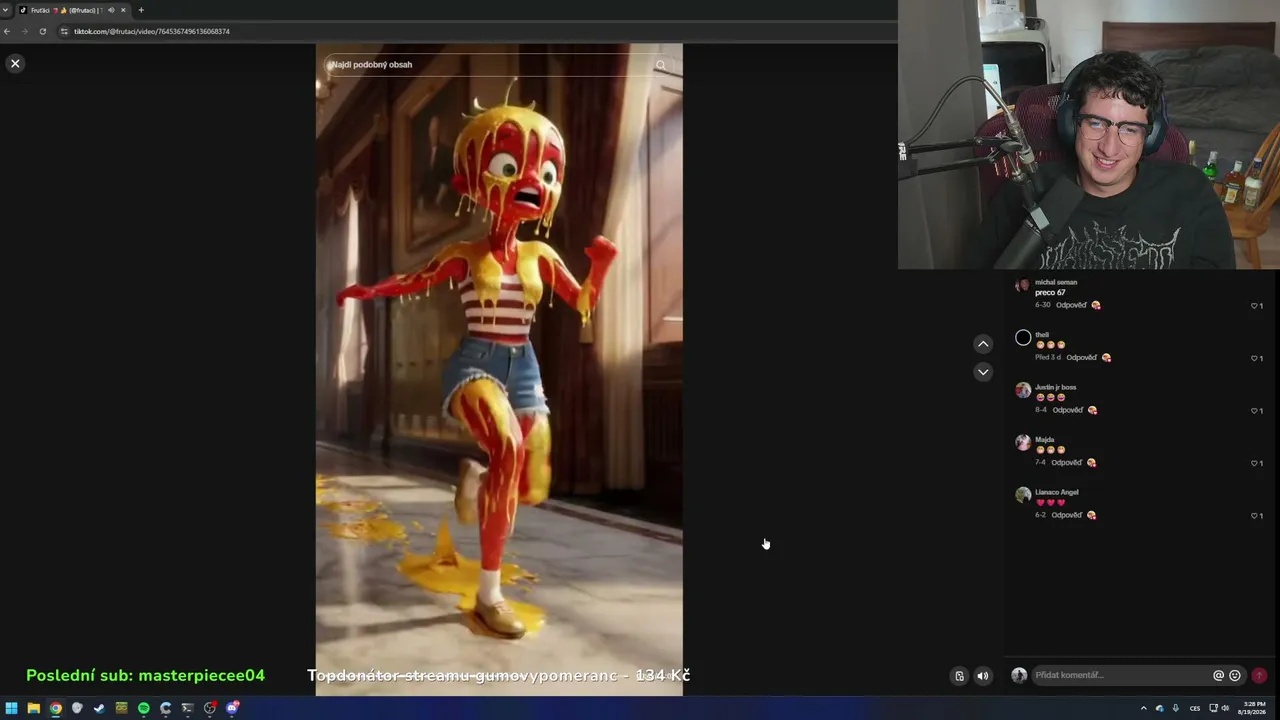
Task: Like Majda's comment
Action: pyautogui.click(x=1256, y=463)
